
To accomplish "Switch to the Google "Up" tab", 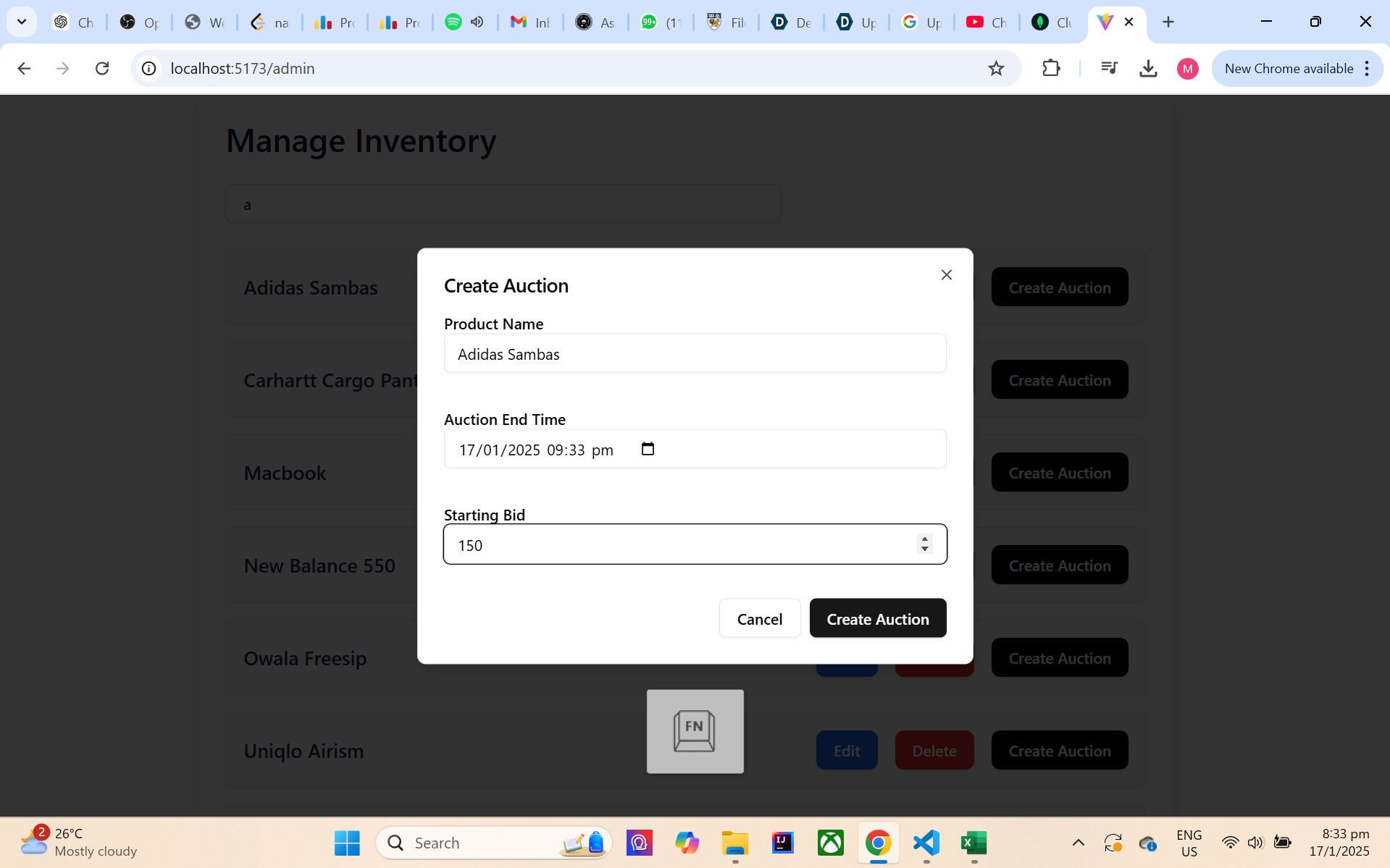I will pos(921,22).
